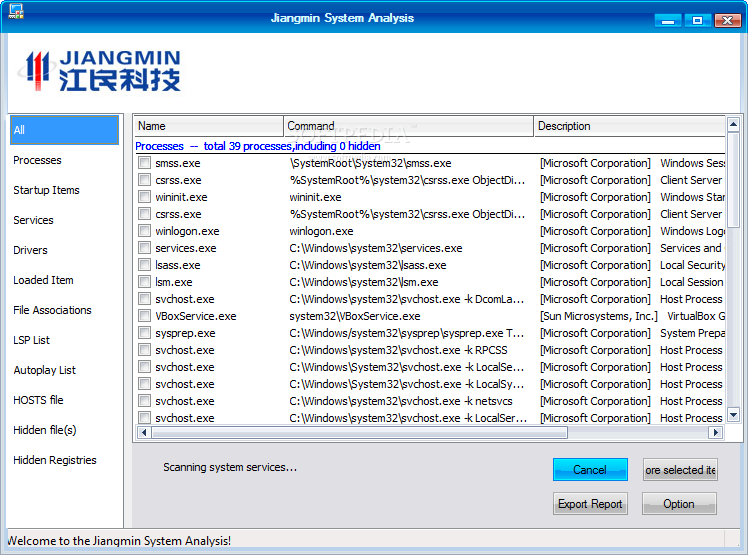Click the sysprep.exe command path text

tap(406, 333)
